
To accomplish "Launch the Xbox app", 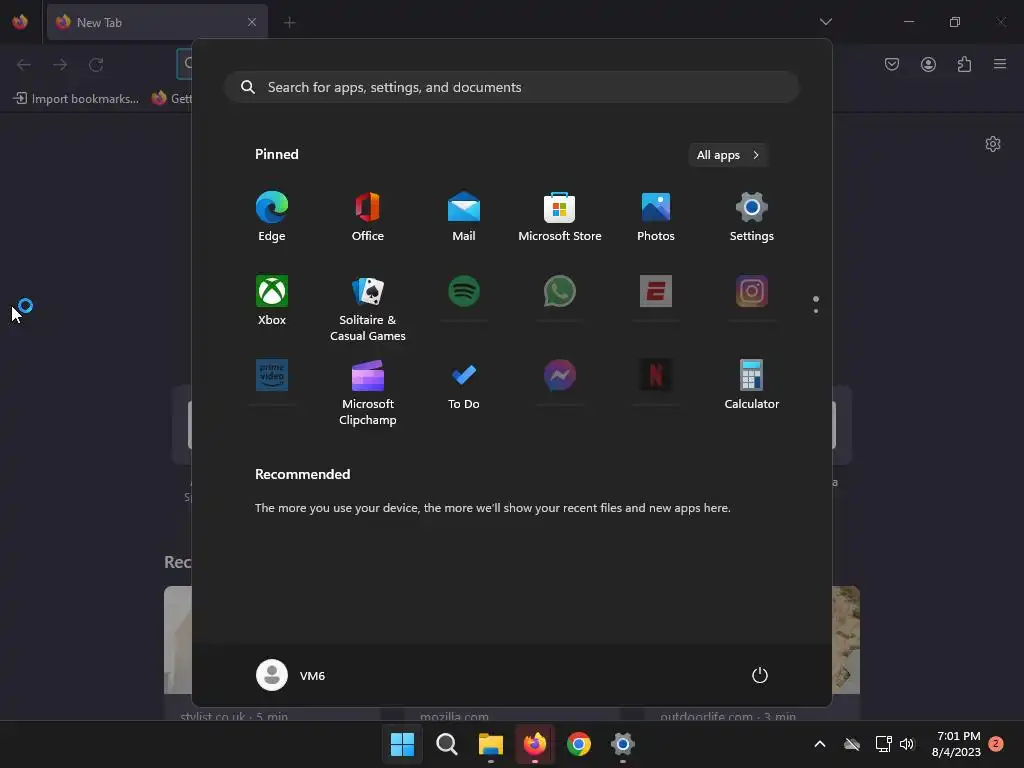I will click(272, 300).
